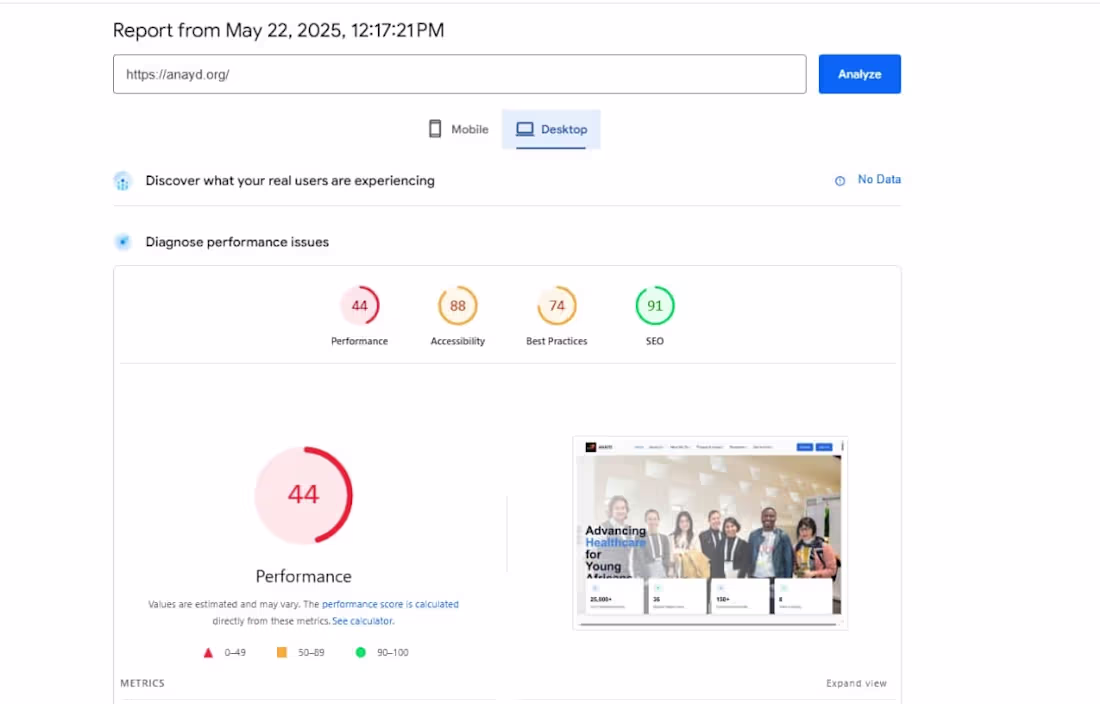Click the orange square 50–89 legend marker
This screenshot has width=1100, height=704.
point(281,652)
